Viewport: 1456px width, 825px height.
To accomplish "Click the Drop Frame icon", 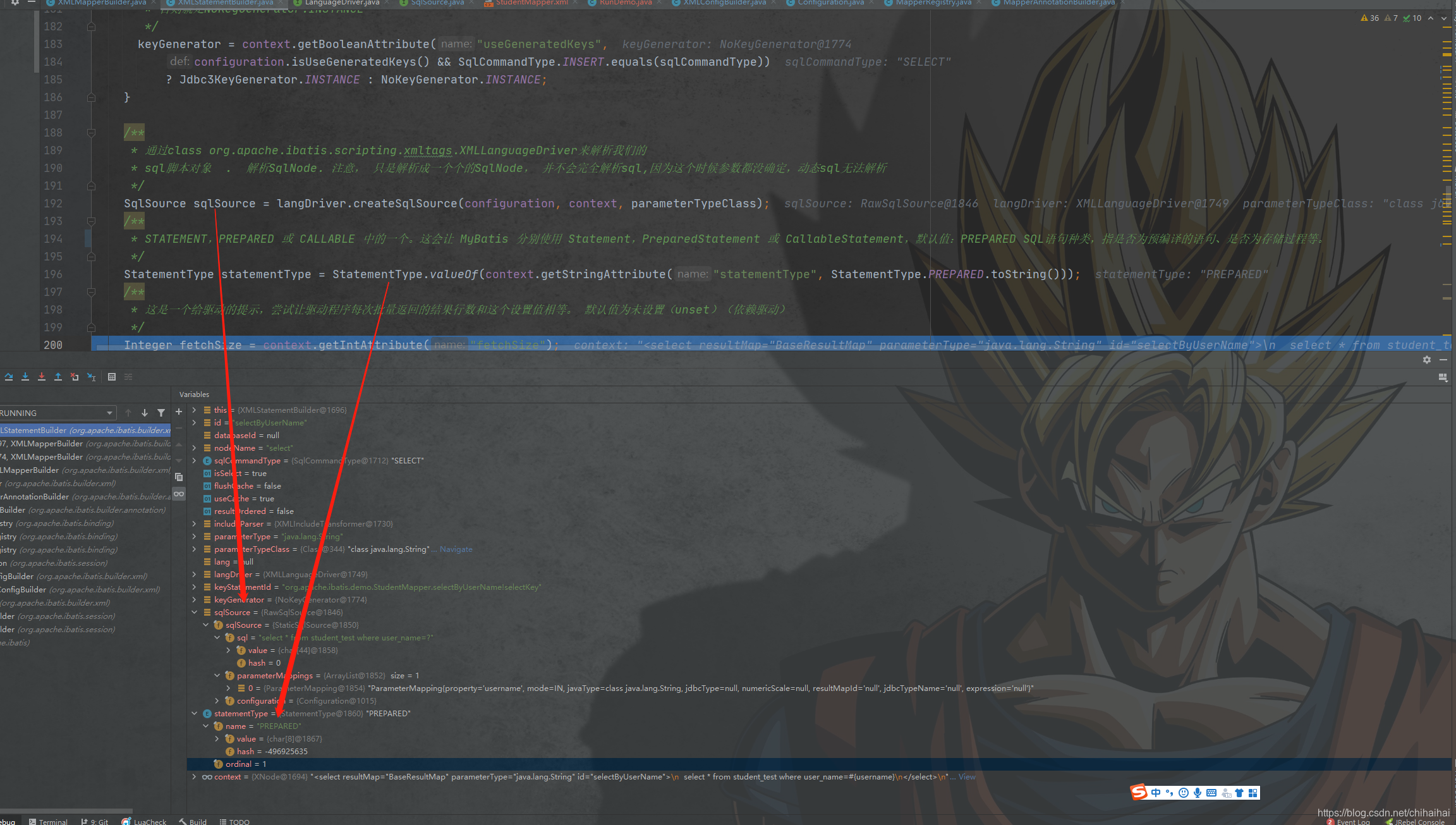I will 75,377.
